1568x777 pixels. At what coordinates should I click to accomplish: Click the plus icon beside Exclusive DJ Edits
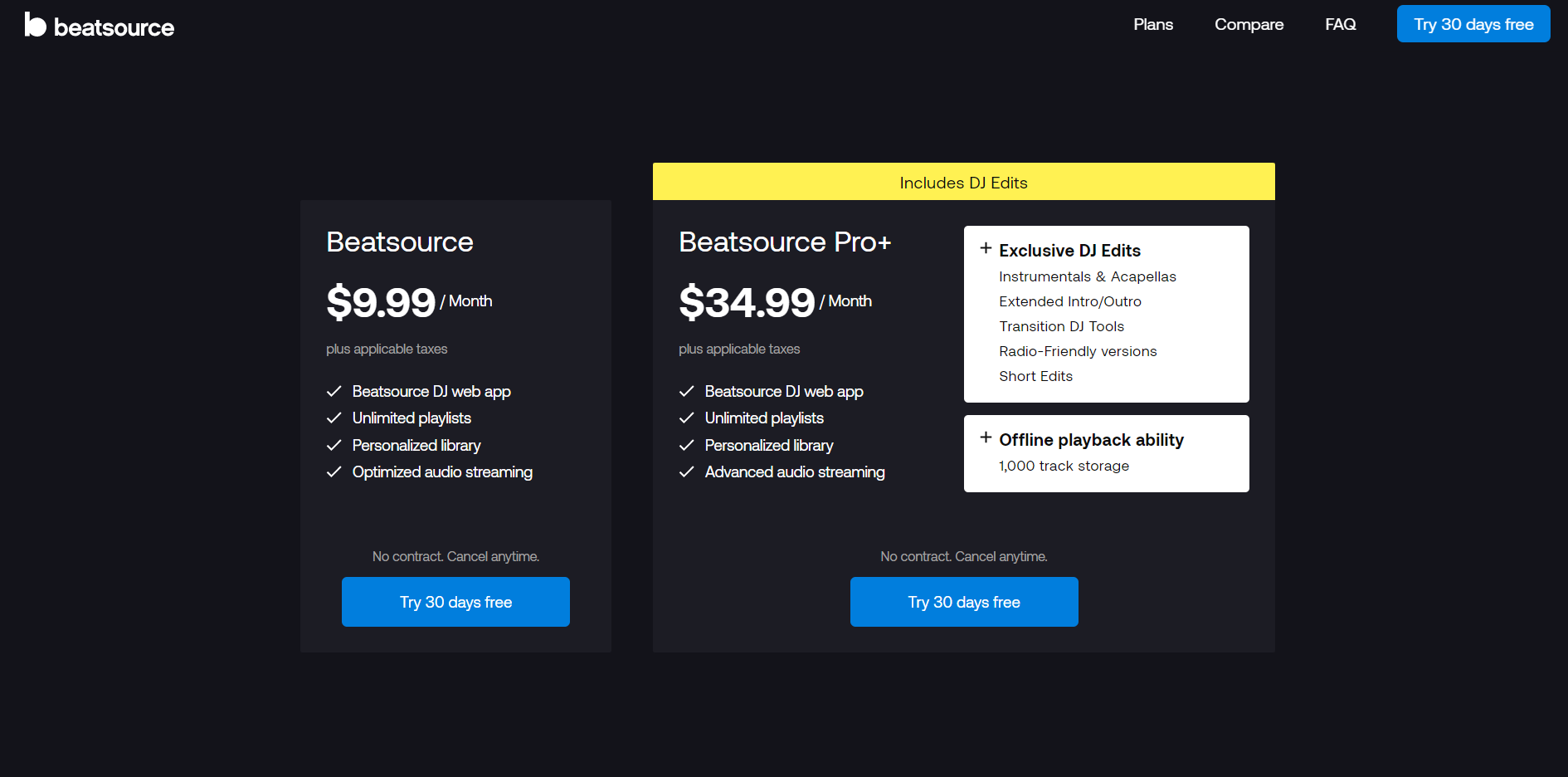click(x=986, y=248)
